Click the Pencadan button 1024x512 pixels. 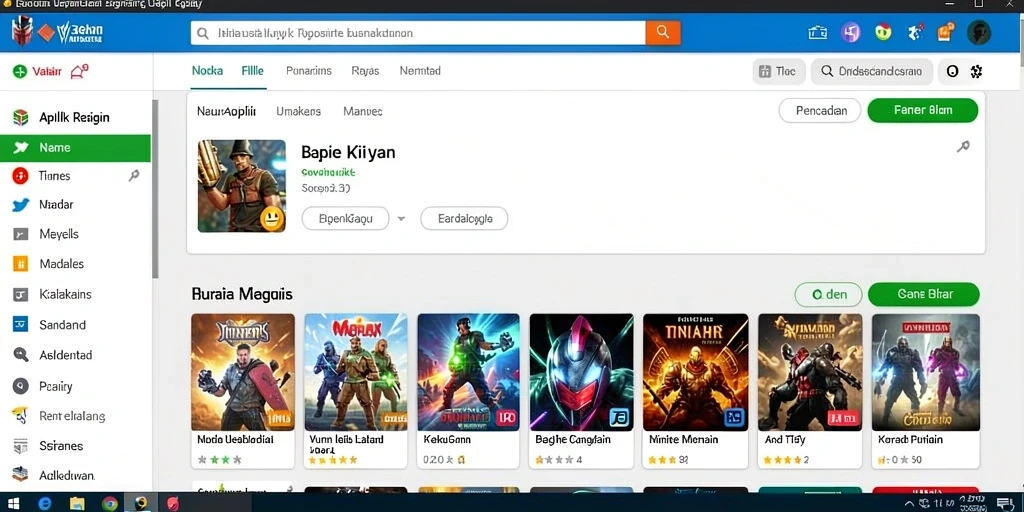tap(821, 110)
